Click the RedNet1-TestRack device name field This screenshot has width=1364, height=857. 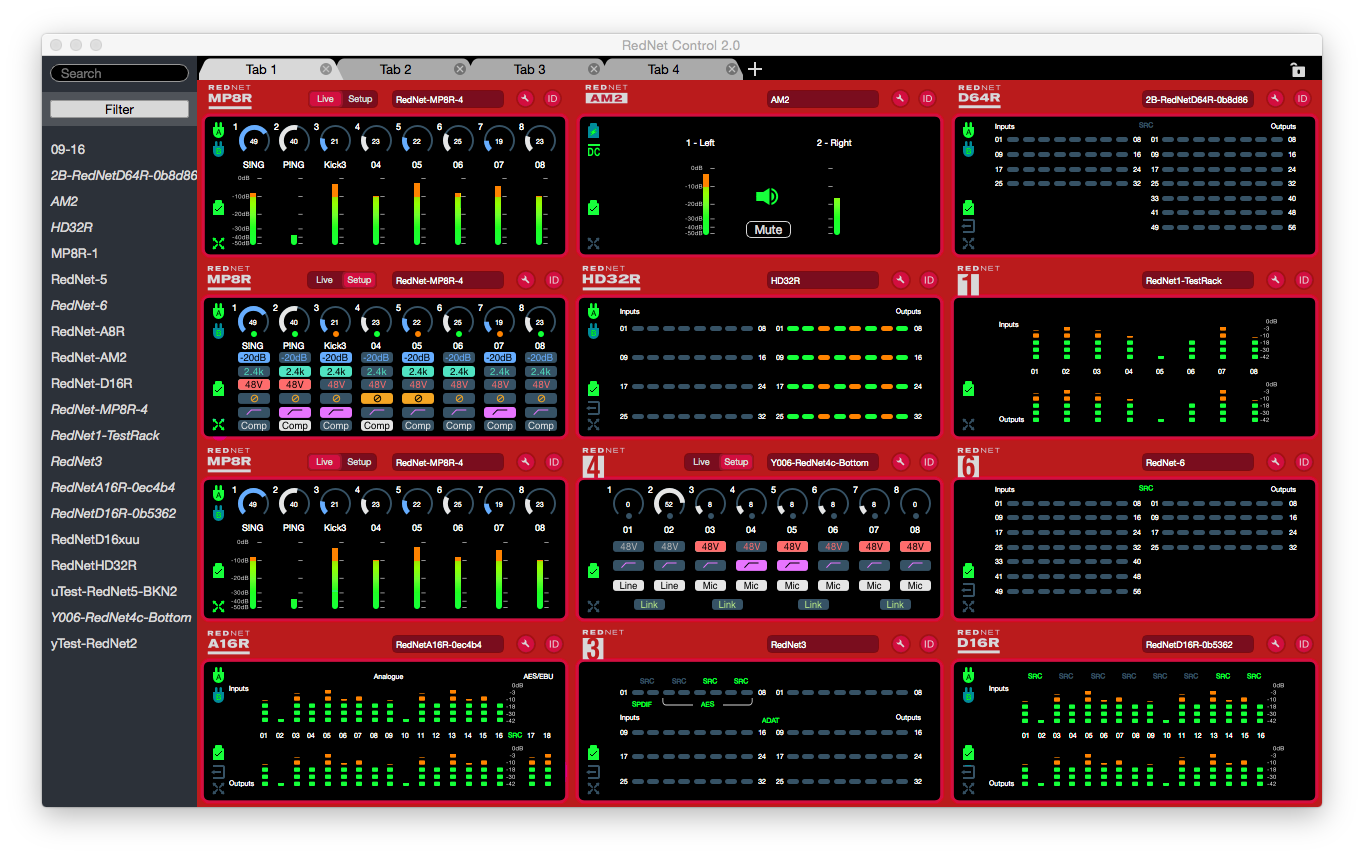[1198, 281]
